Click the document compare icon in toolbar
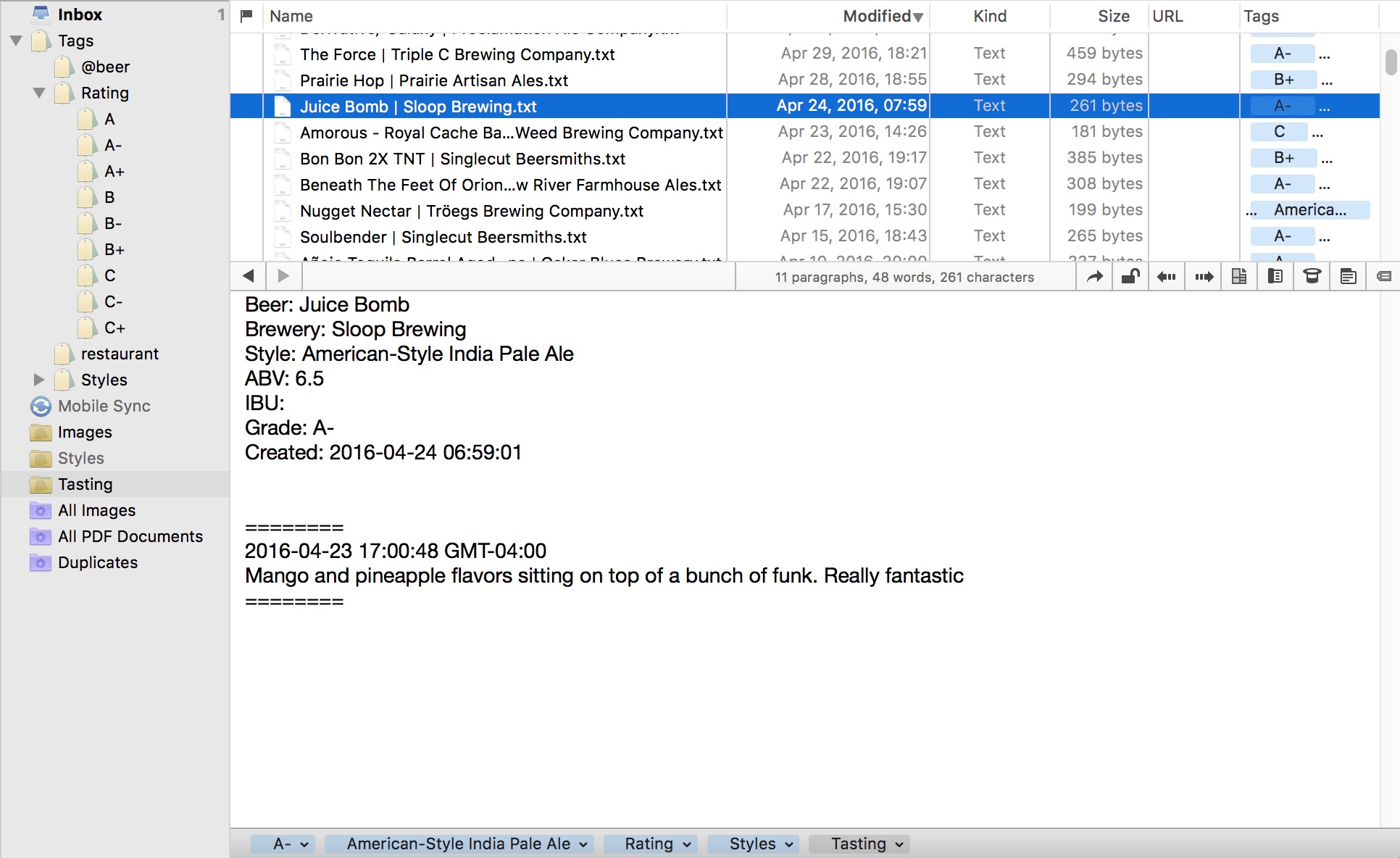The width and height of the screenshot is (1400, 858). (x=1240, y=277)
